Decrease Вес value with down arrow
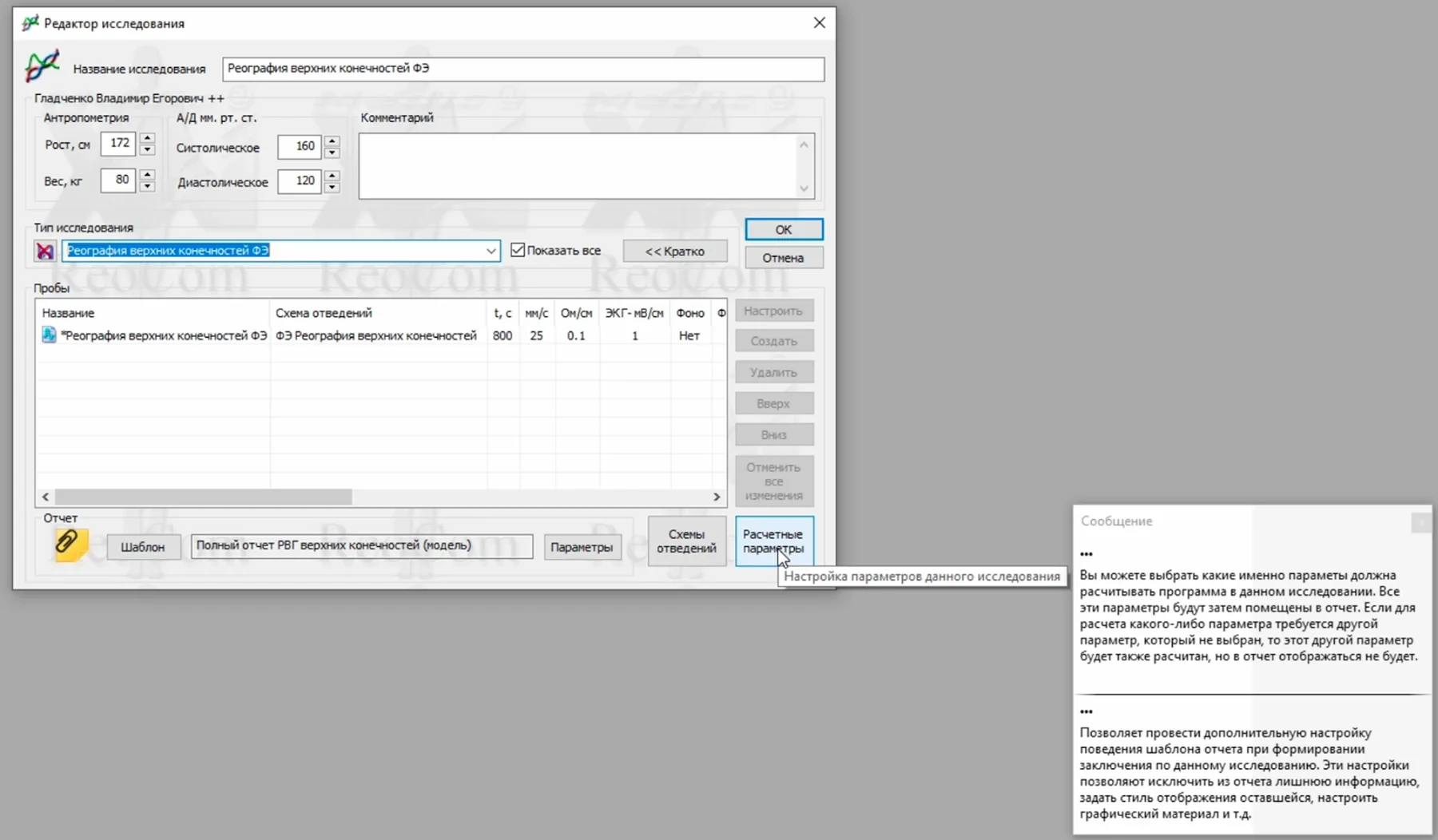Image resolution: width=1438 pixels, height=840 pixels. click(x=147, y=185)
